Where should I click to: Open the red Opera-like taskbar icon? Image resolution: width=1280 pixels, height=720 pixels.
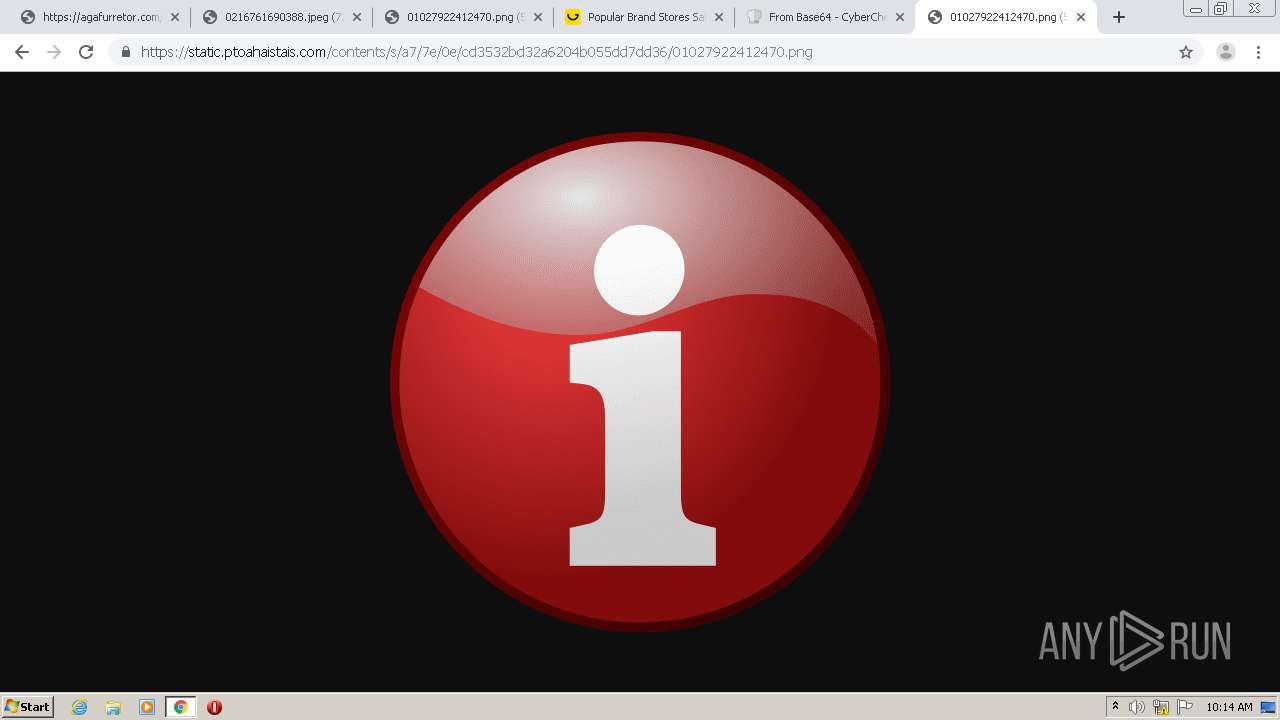pos(214,707)
